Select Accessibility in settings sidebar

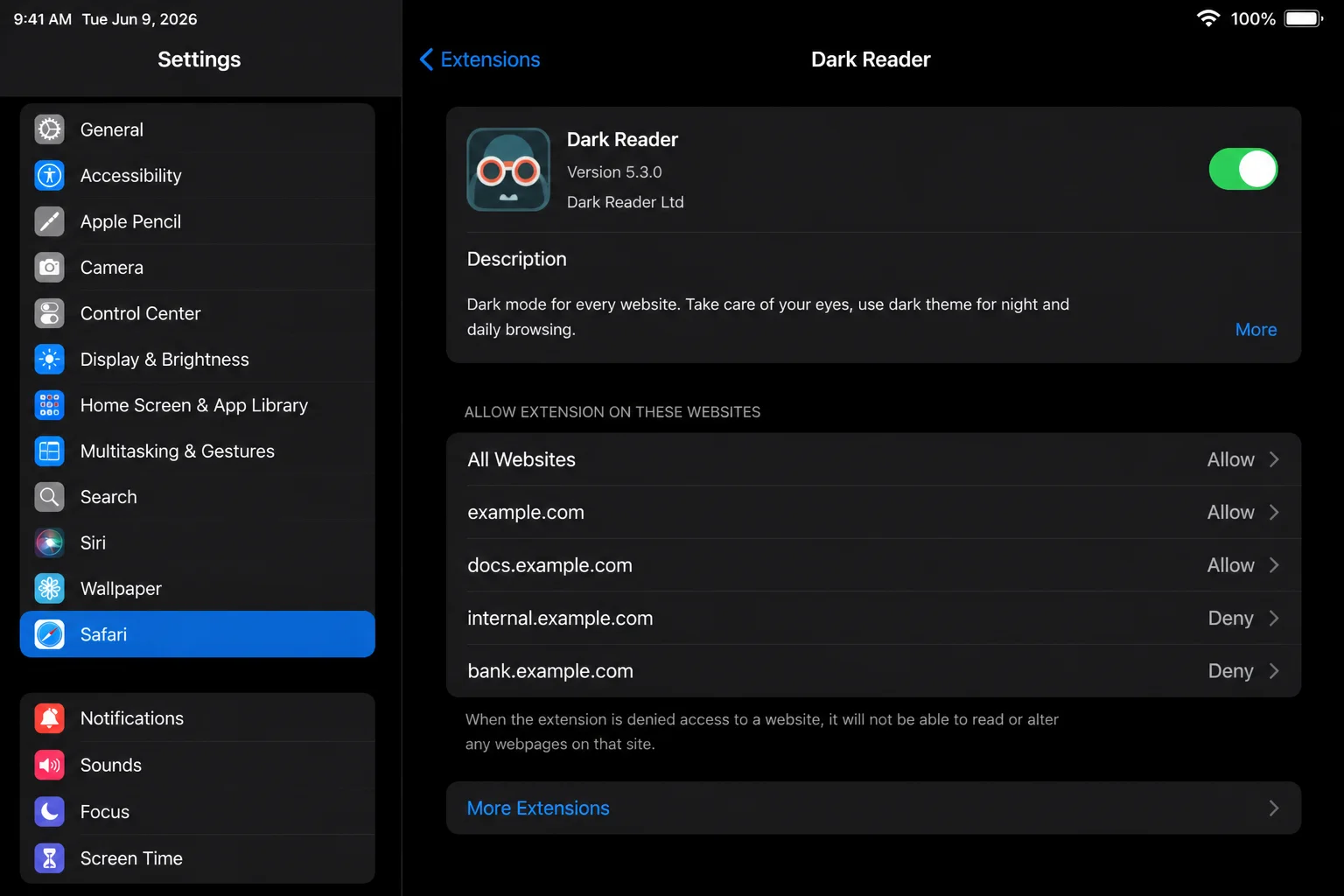coord(198,175)
